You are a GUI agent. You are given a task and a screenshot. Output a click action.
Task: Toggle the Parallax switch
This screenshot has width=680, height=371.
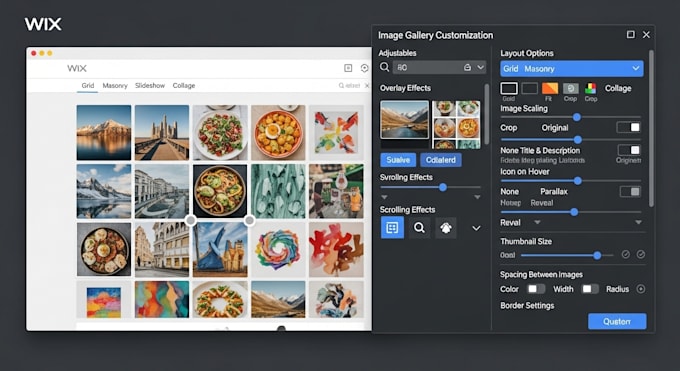630,192
